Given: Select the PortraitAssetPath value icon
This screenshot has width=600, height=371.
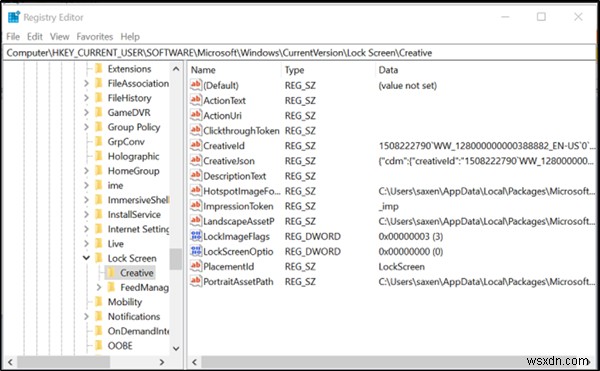Looking at the screenshot, I should pos(196,282).
